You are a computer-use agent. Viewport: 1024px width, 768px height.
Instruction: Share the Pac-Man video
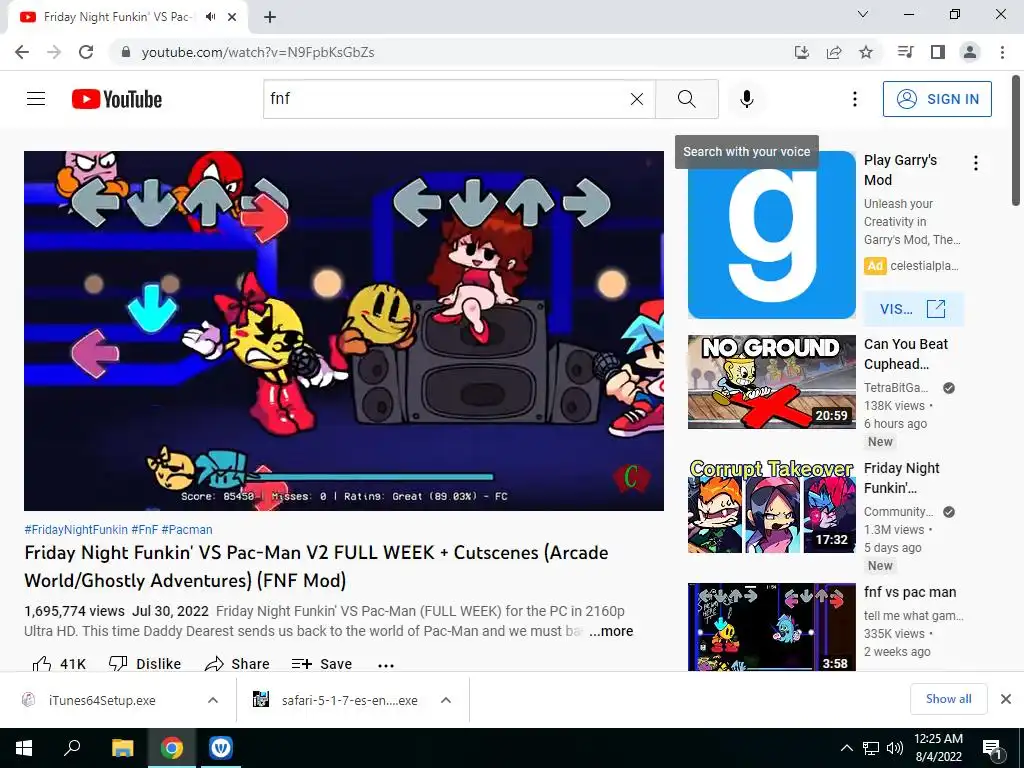pos(237,664)
